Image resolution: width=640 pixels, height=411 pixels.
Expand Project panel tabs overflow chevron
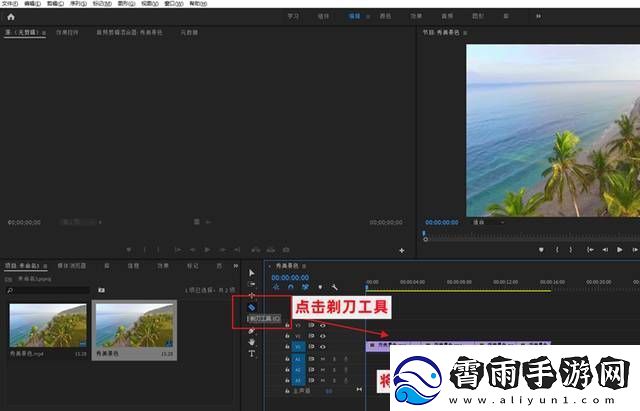(x=236, y=266)
